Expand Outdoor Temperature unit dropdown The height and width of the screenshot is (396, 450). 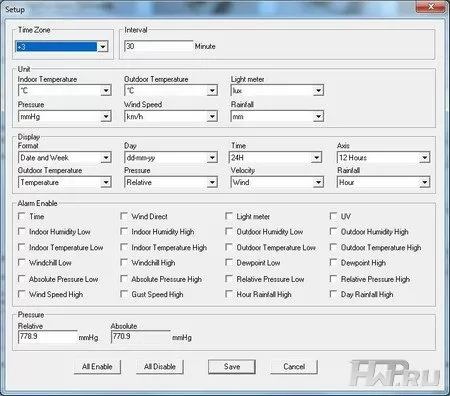pyautogui.click(x=171, y=90)
